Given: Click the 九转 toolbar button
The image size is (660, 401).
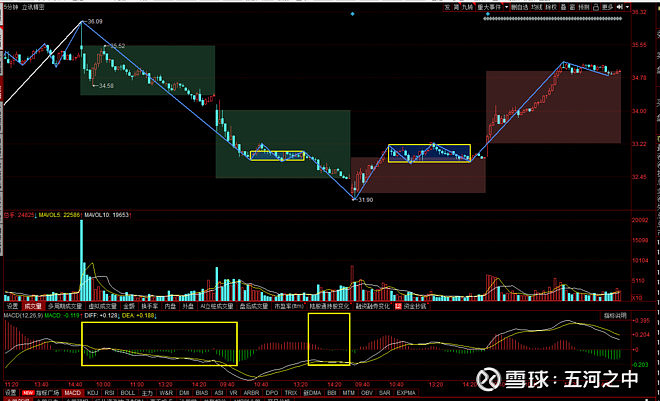Looking at the screenshot, I should pyautogui.click(x=468, y=7).
